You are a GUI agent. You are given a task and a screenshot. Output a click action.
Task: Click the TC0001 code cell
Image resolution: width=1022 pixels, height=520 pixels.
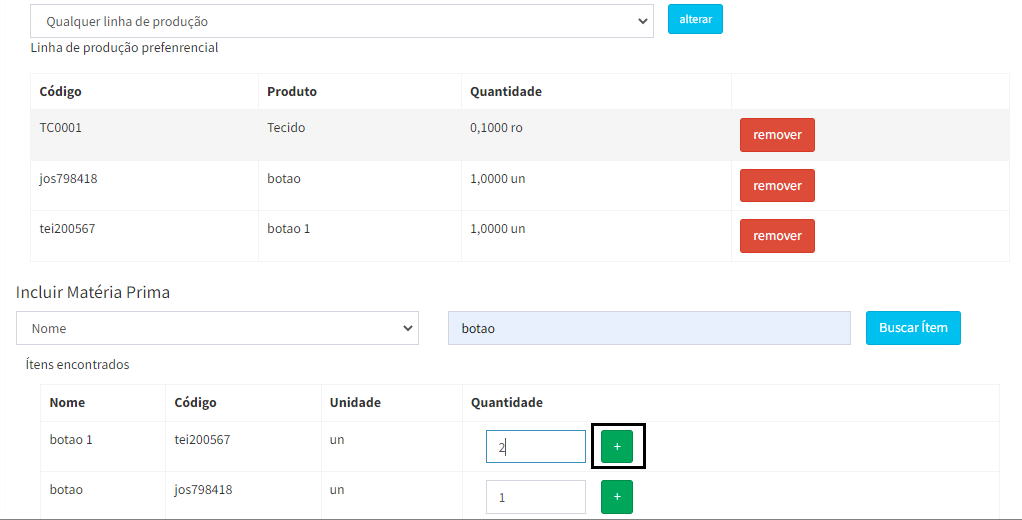click(60, 128)
